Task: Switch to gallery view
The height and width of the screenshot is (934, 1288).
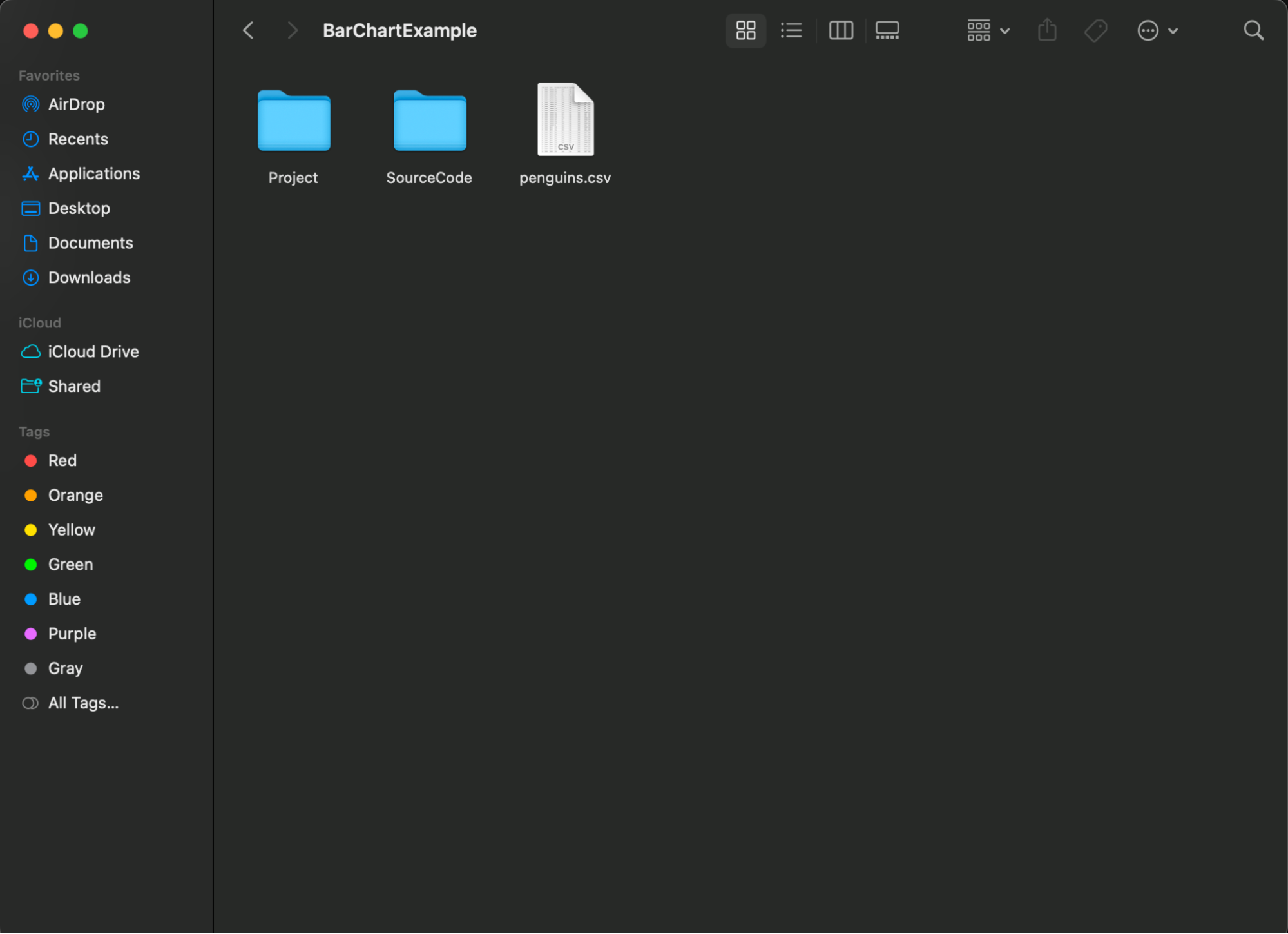Action: pos(885,30)
